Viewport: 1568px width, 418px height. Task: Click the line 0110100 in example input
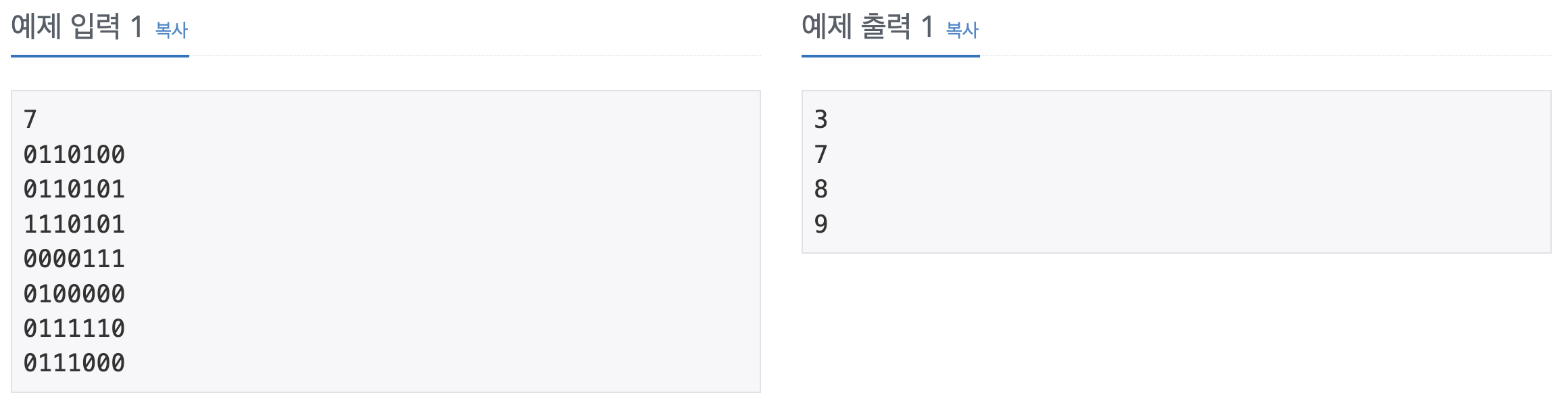(x=74, y=154)
